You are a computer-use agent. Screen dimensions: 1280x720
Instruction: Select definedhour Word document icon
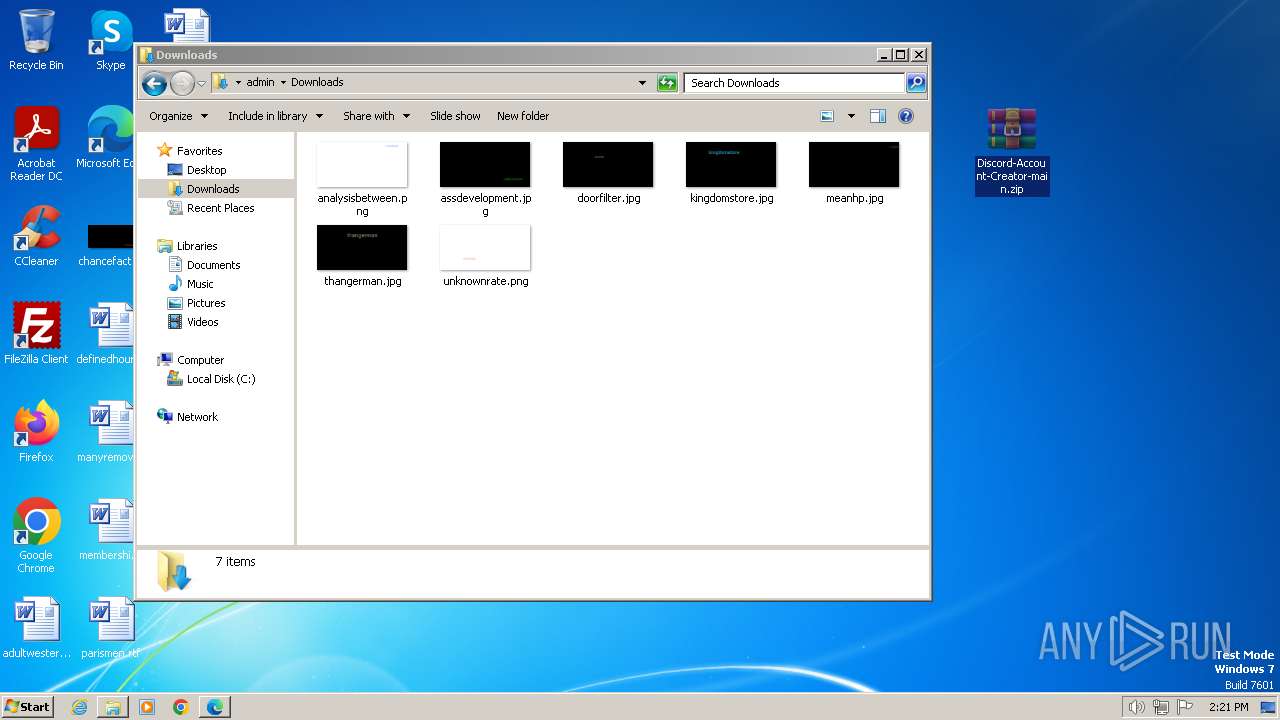click(104, 334)
